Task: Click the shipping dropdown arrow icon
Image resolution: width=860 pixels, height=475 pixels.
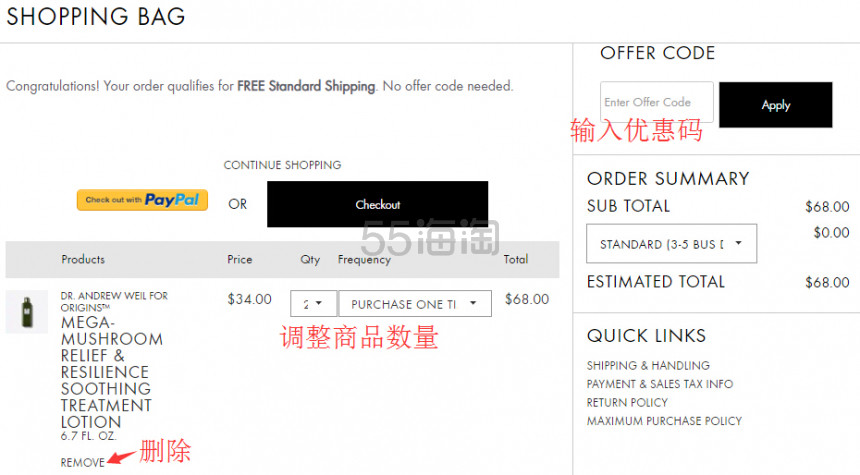Action: point(738,243)
